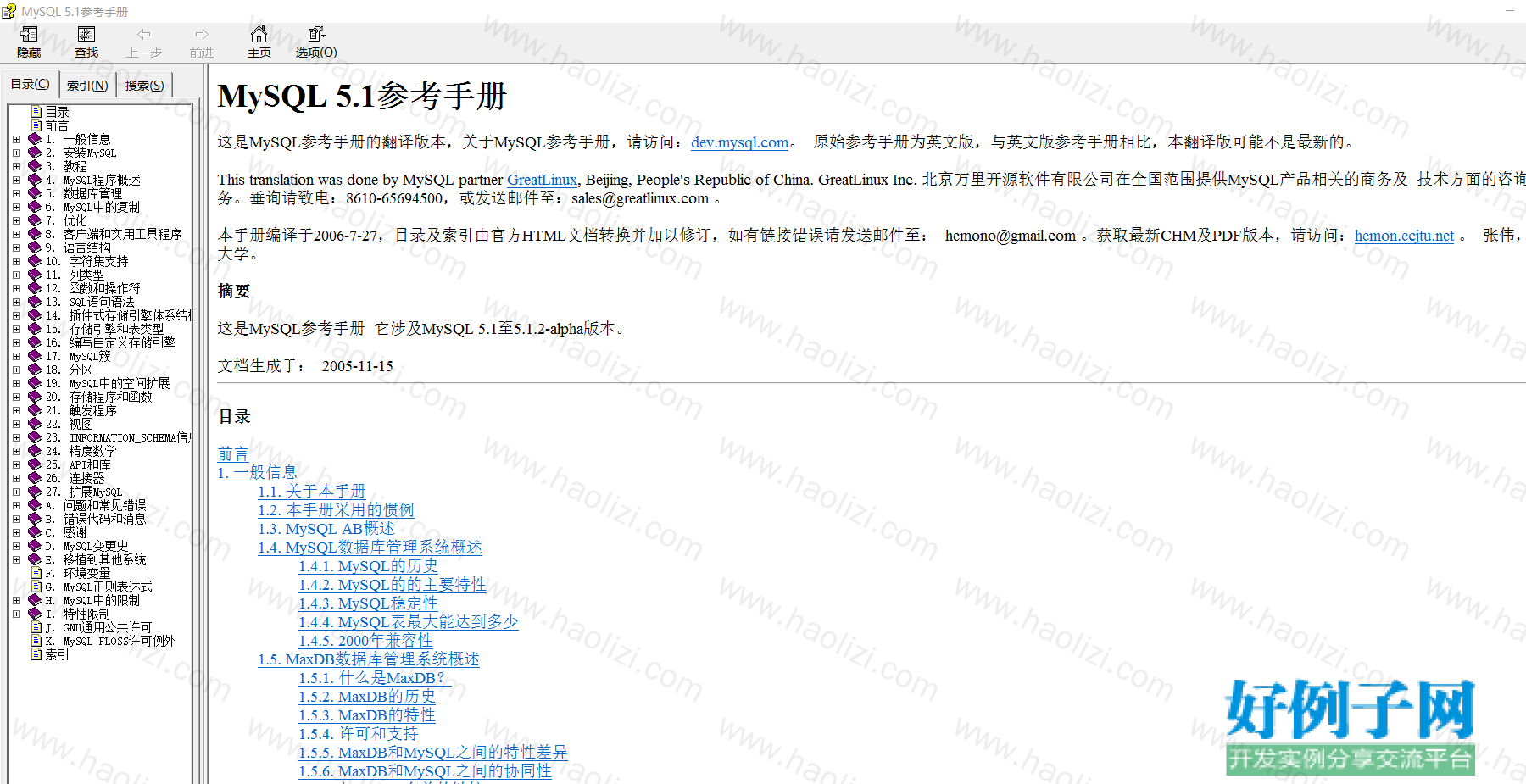Select 19. MySQL中的空间扩展 tree item
This screenshot has height=784, width=1526.
click(x=108, y=383)
